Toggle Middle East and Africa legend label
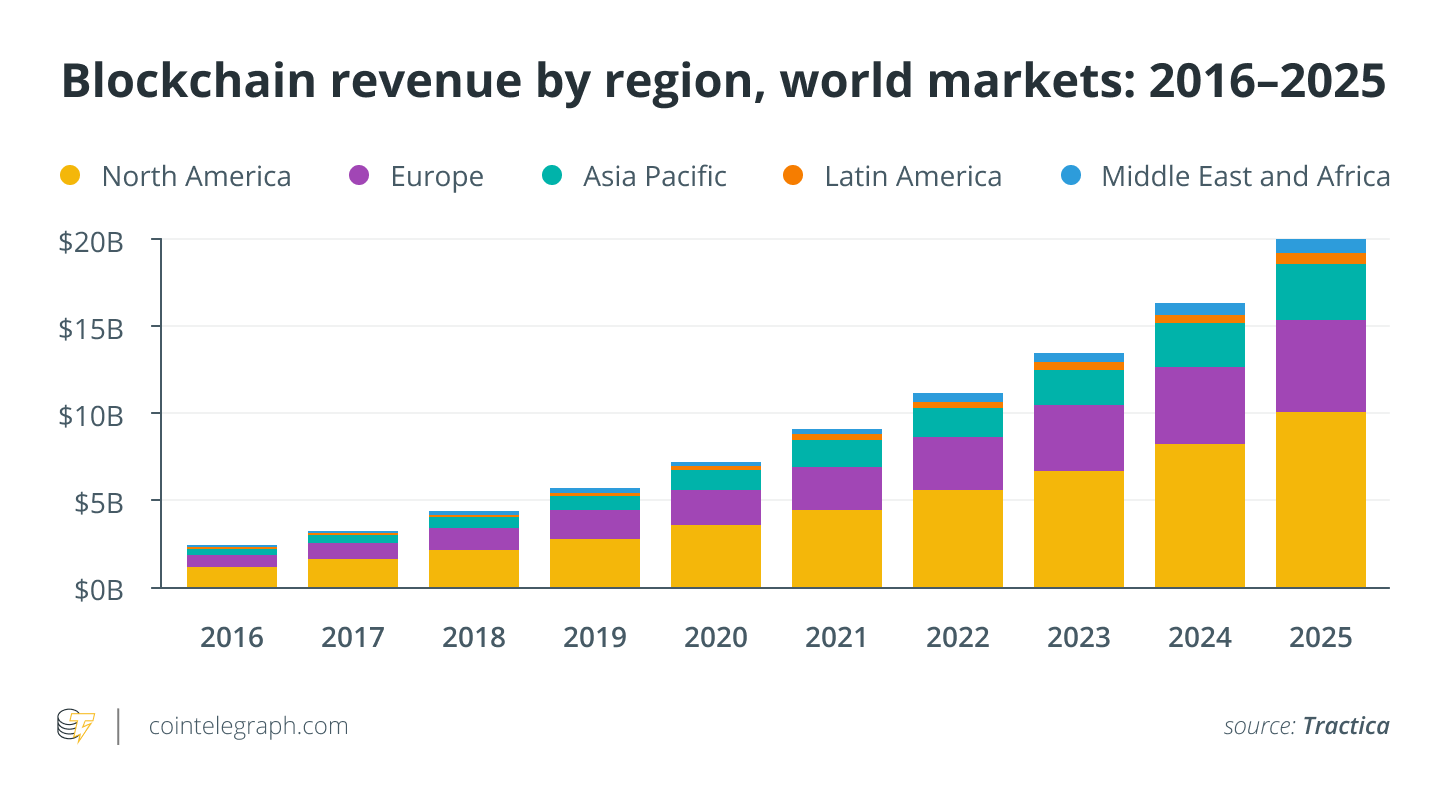 coord(1245,177)
